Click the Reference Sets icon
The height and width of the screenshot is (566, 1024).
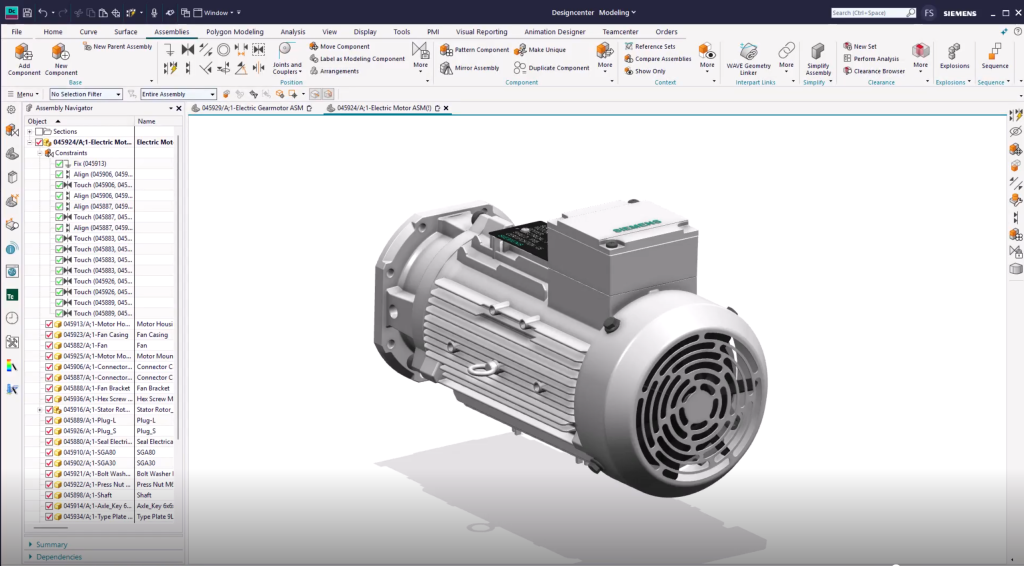[x=628, y=46]
